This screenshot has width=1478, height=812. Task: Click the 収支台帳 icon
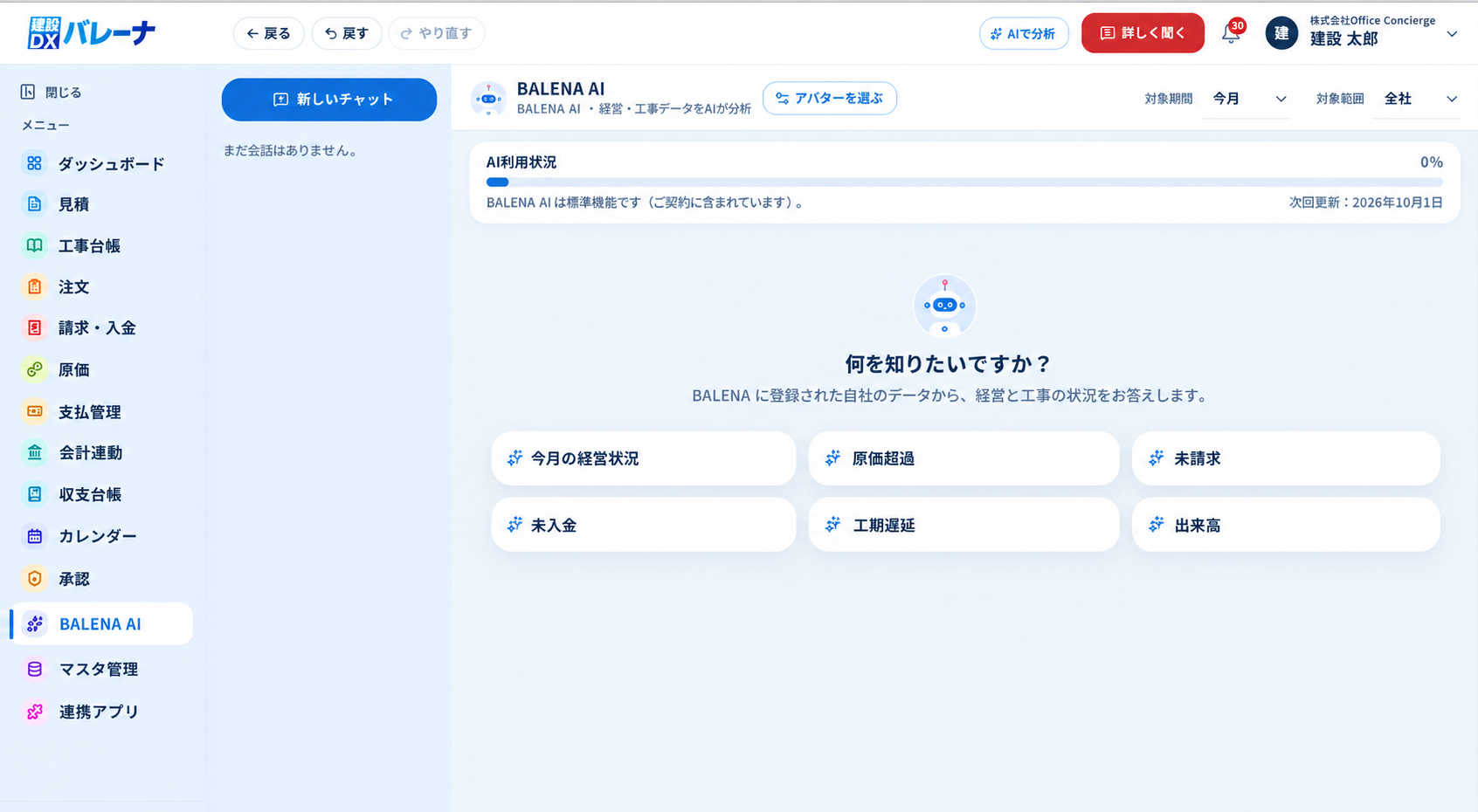click(34, 494)
